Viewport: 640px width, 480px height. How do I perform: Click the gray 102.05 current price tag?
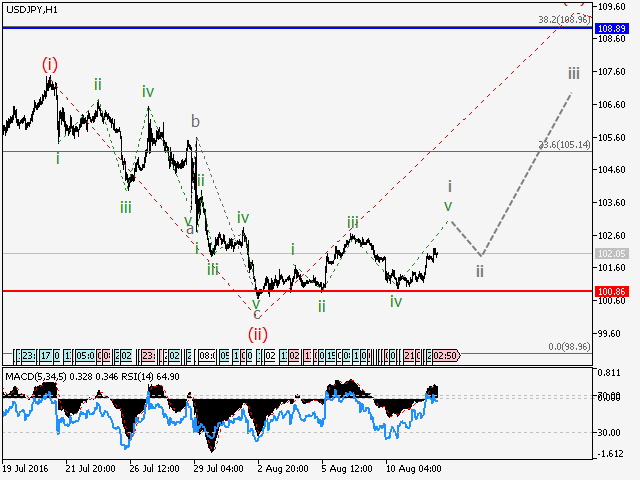pos(611,253)
